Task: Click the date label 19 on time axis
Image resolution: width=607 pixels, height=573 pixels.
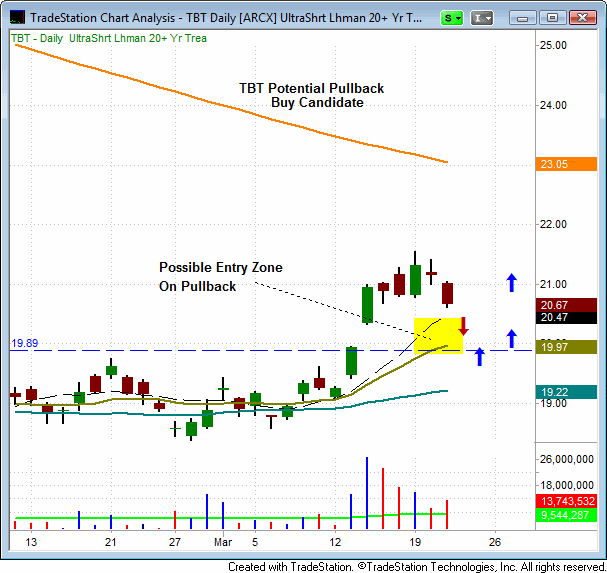Action: (415, 542)
